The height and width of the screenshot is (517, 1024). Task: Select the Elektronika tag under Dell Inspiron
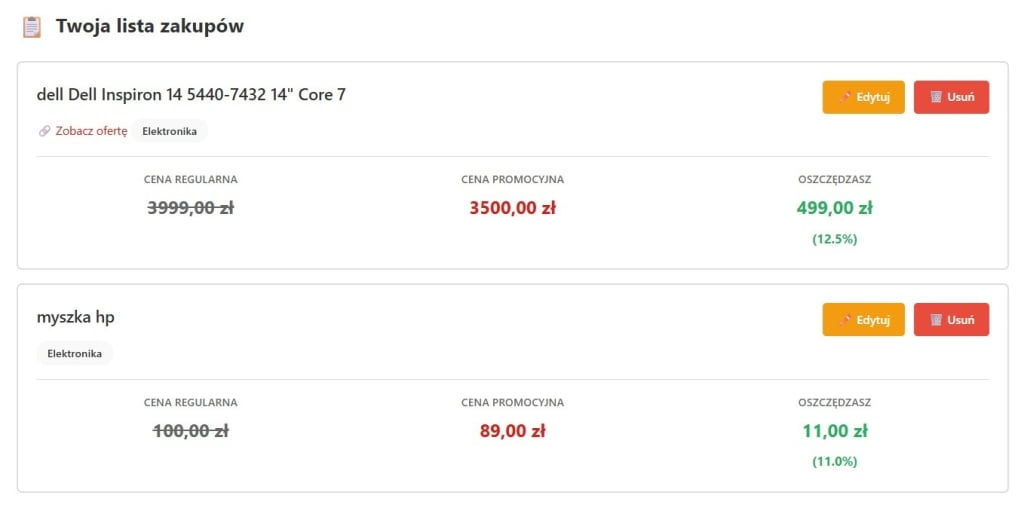point(169,131)
